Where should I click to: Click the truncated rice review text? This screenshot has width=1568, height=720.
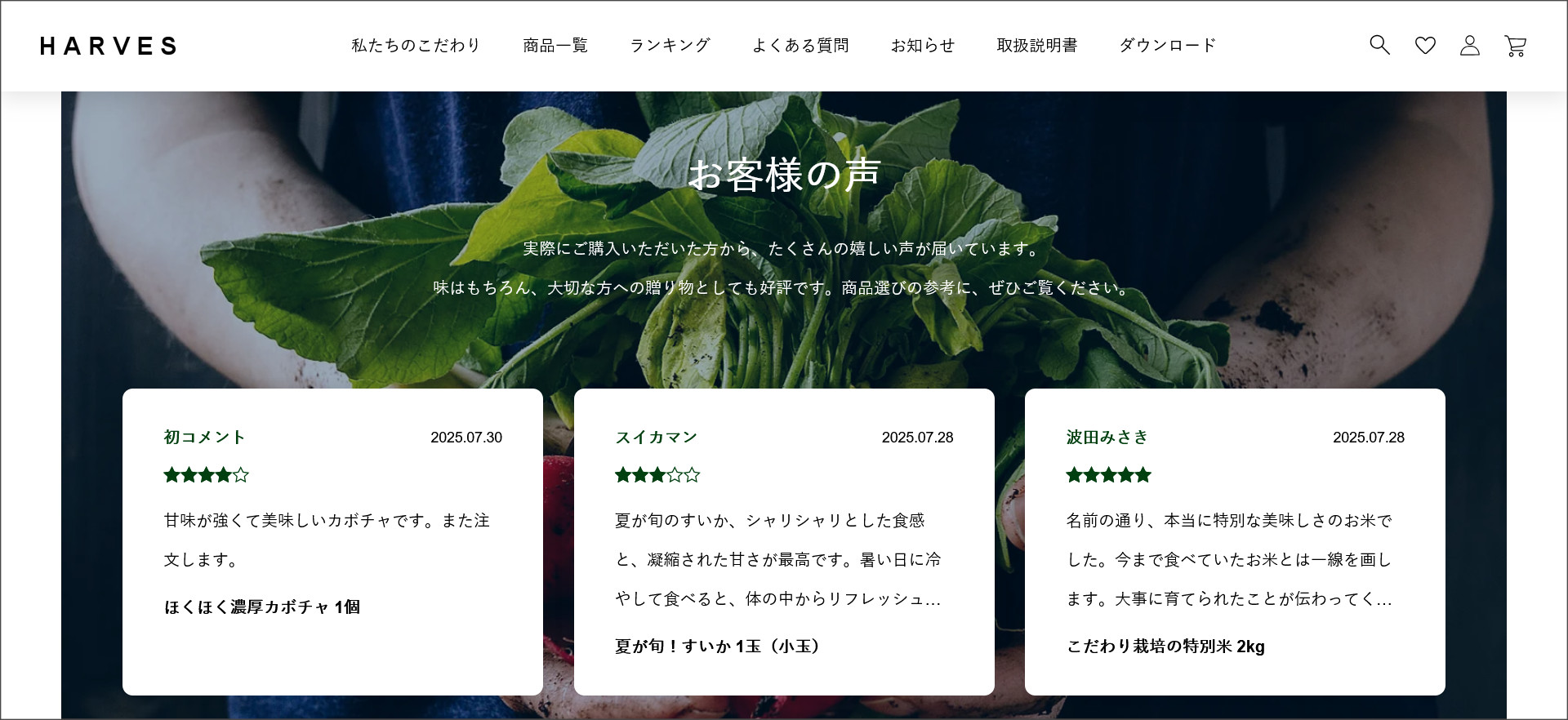coord(1229,559)
